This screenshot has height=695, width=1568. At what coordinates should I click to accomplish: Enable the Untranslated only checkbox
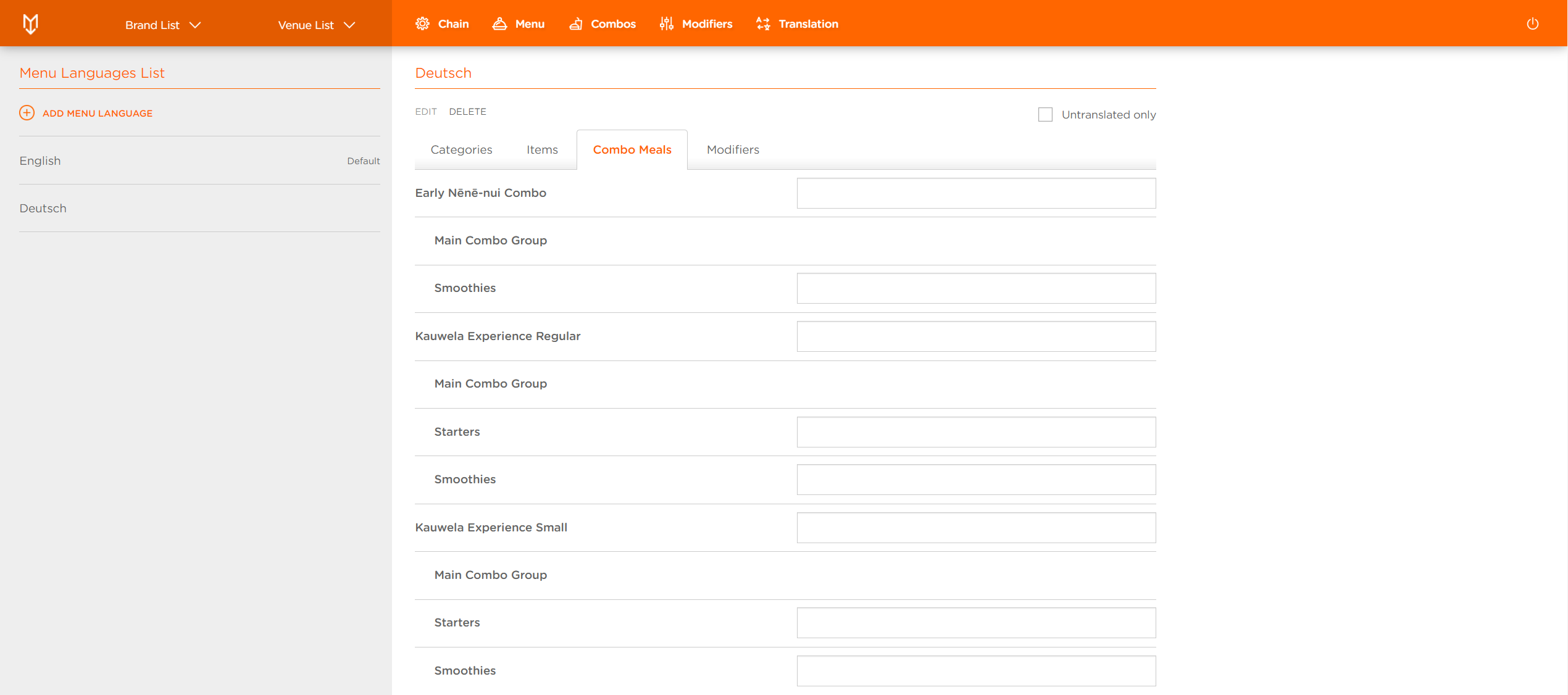1045,114
